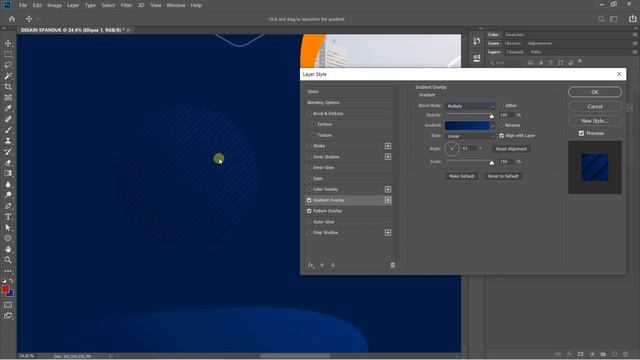The image size is (640, 360).
Task: Click the gradient preview swatch
Action: (x=467, y=125)
